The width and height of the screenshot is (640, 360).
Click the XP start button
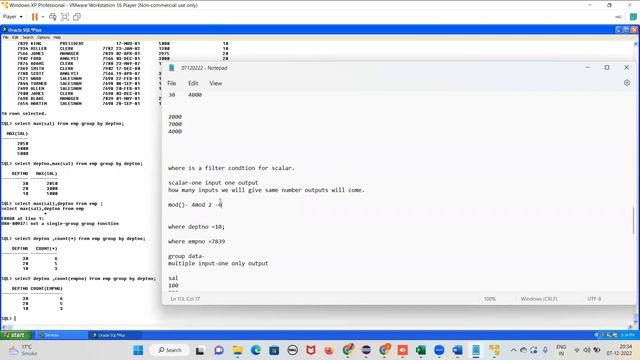[x=16, y=335]
